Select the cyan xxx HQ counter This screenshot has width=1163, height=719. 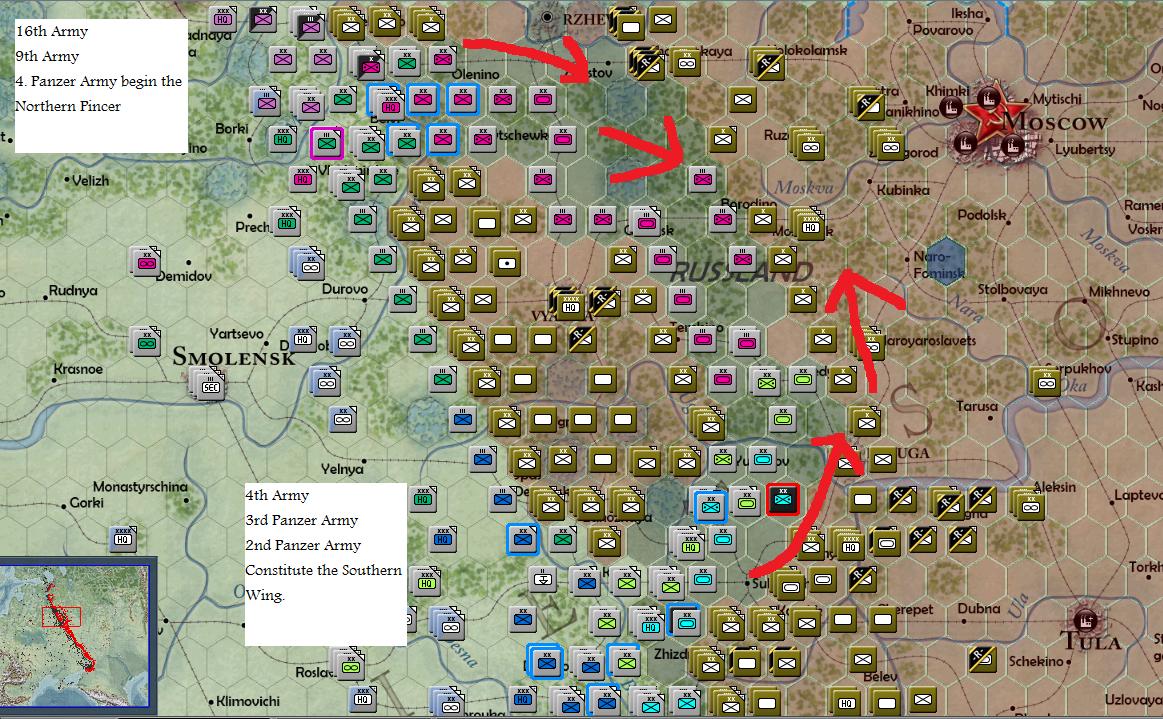tap(650, 626)
